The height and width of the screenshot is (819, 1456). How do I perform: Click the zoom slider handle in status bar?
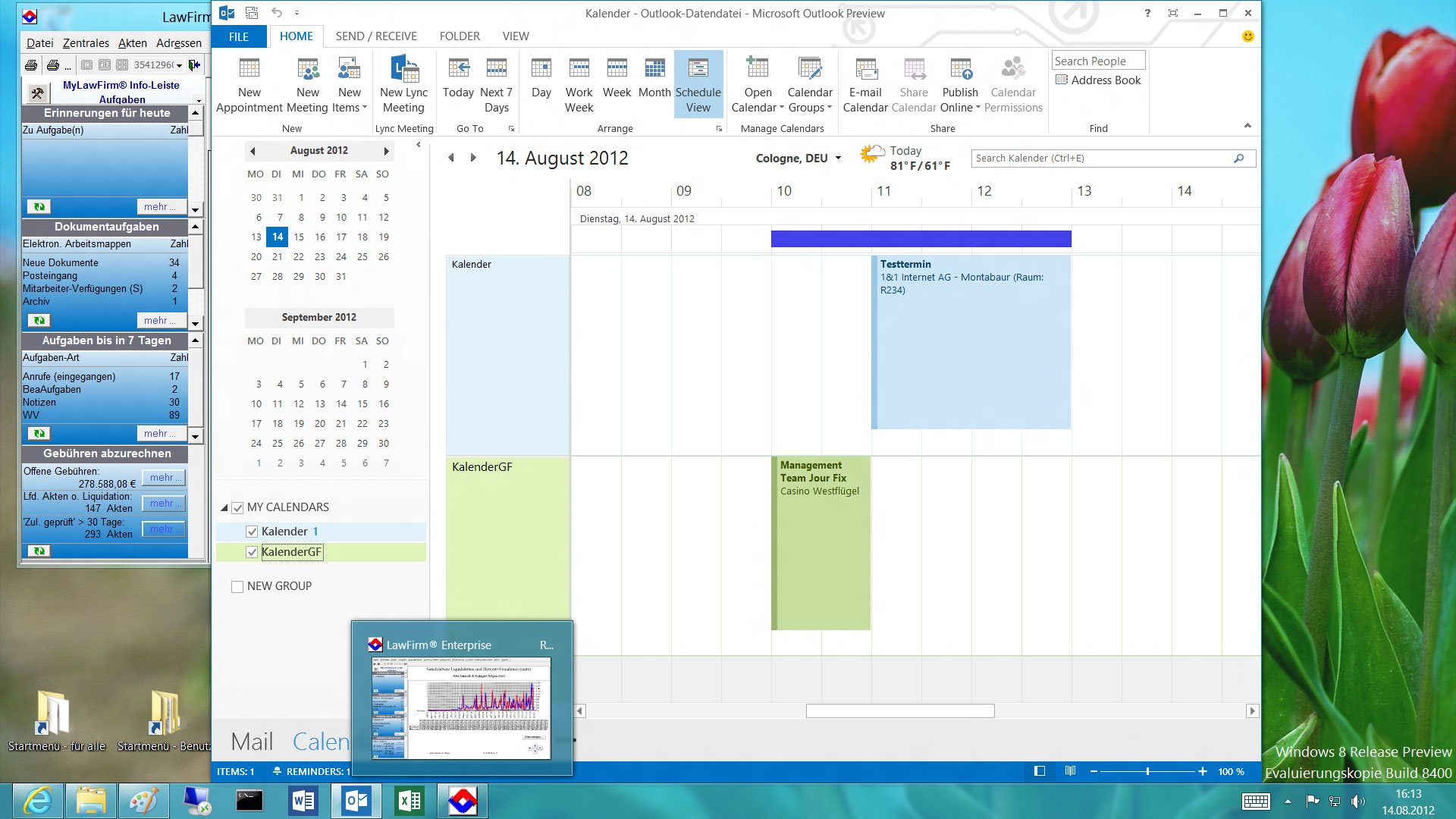(x=1147, y=771)
